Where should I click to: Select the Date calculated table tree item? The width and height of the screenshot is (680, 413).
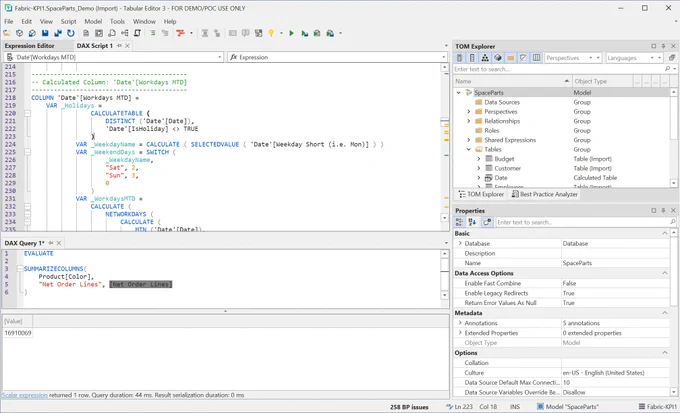(500, 178)
